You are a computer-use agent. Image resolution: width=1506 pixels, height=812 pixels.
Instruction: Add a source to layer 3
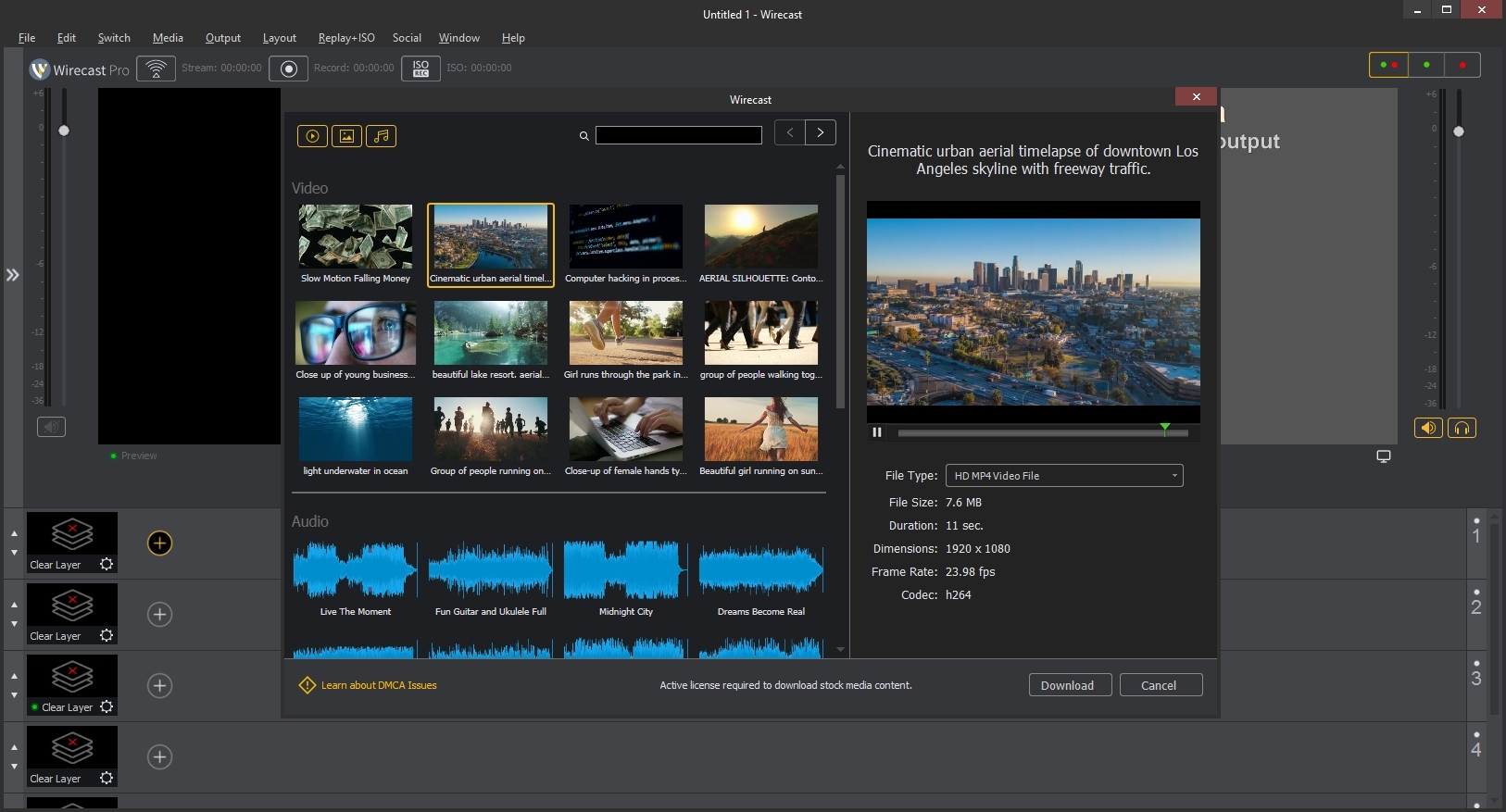coord(159,685)
